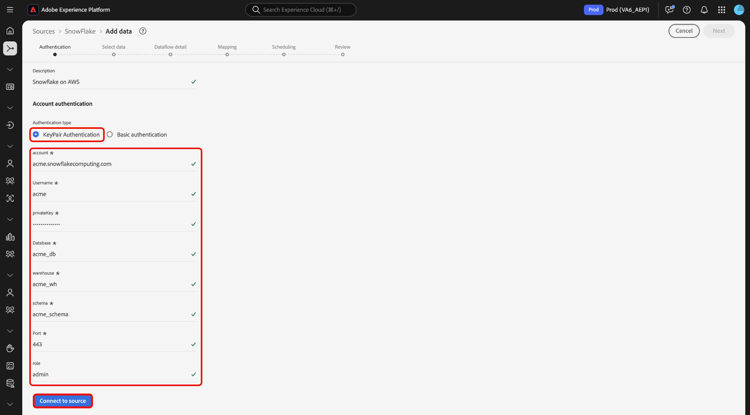Go to Home in the sidebar

point(10,31)
